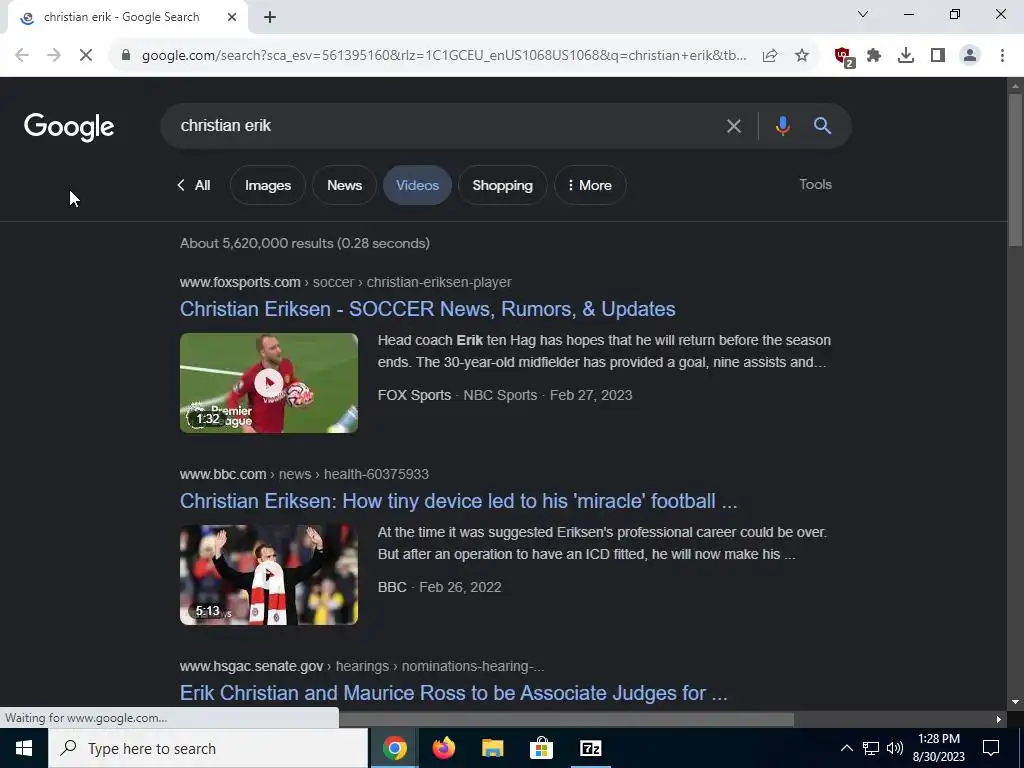This screenshot has height=768, width=1024.
Task: Click the scroll right arrow
Action: (999, 719)
